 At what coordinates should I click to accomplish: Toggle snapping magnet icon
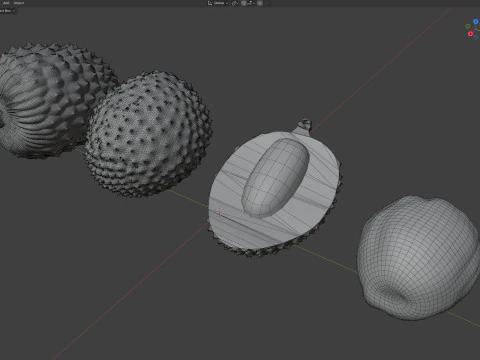click(244, 3)
